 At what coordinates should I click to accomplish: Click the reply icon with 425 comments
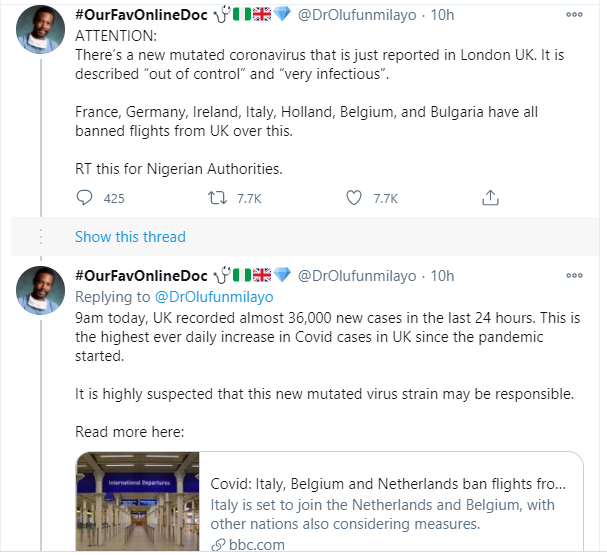[x=84, y=198]
